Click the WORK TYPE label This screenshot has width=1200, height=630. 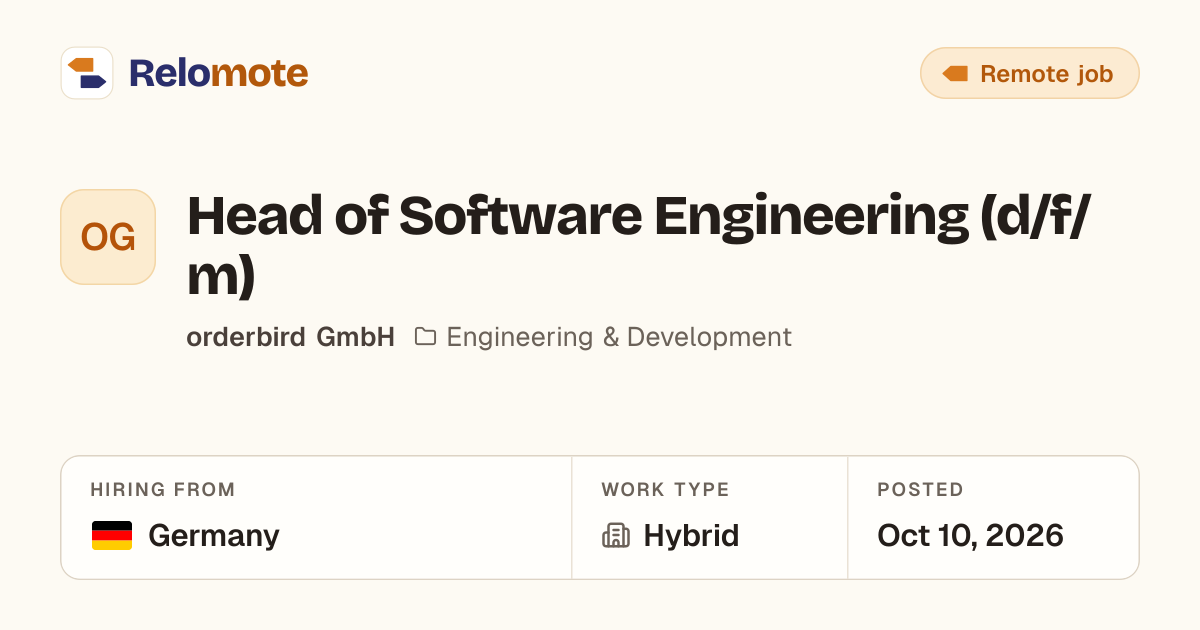pos(665,490)
